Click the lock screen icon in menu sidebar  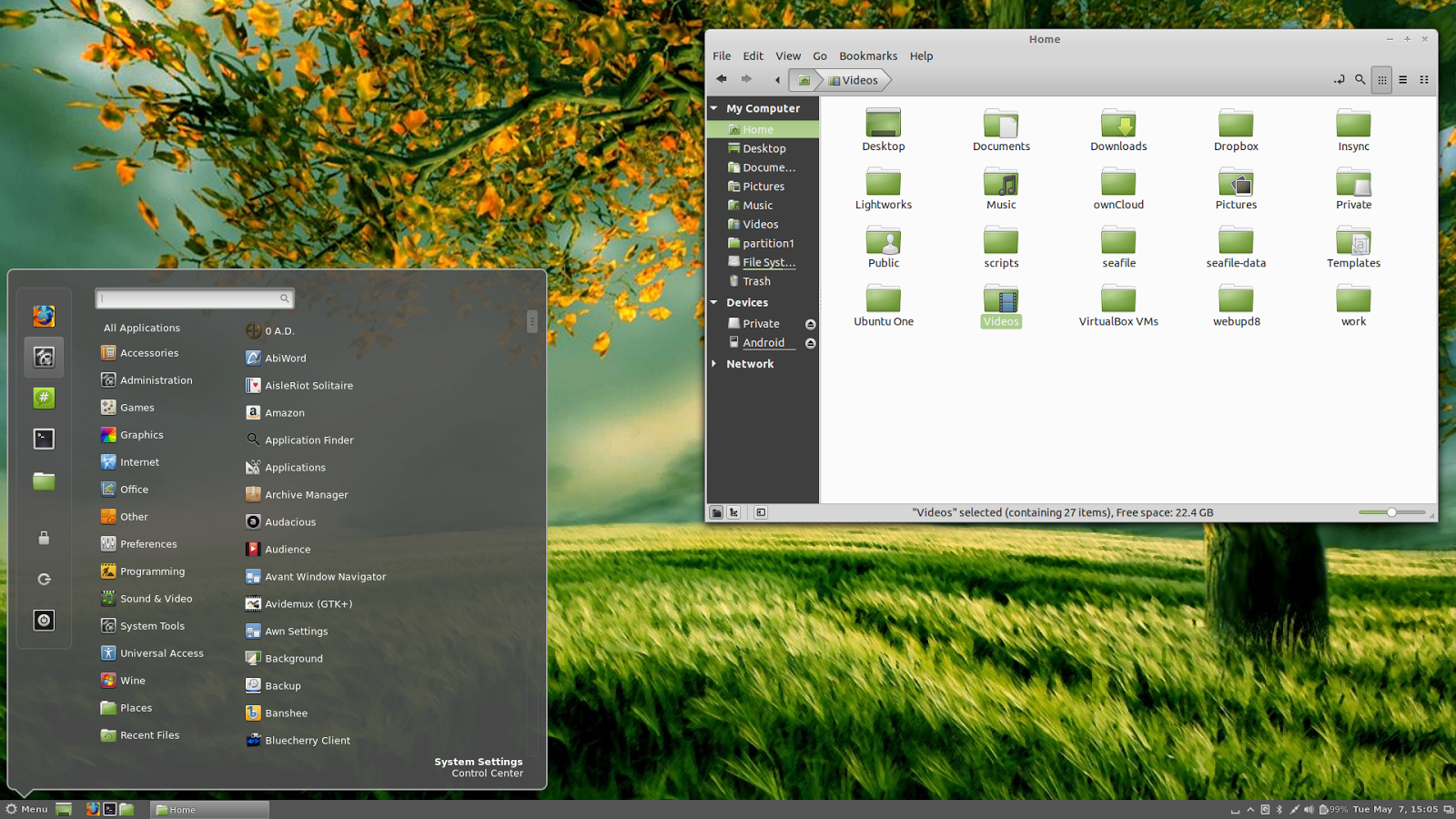pos(43,538)
